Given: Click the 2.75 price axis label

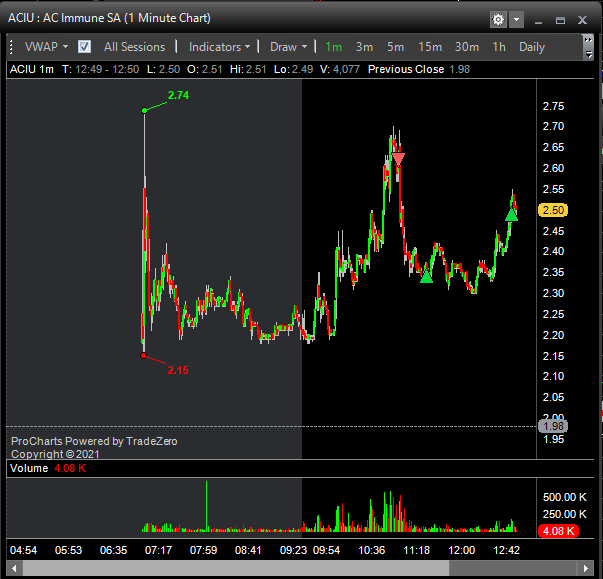Looking at the screenshot, I should [553, 106].
